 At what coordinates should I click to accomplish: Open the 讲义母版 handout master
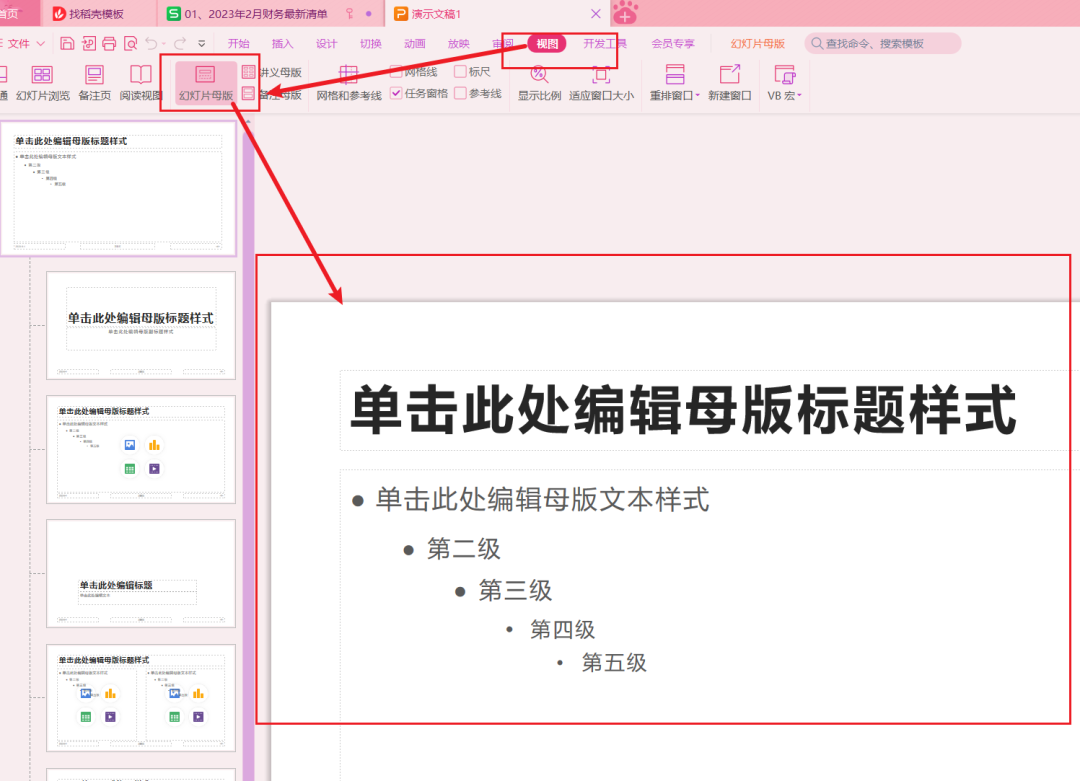[272, 72]
